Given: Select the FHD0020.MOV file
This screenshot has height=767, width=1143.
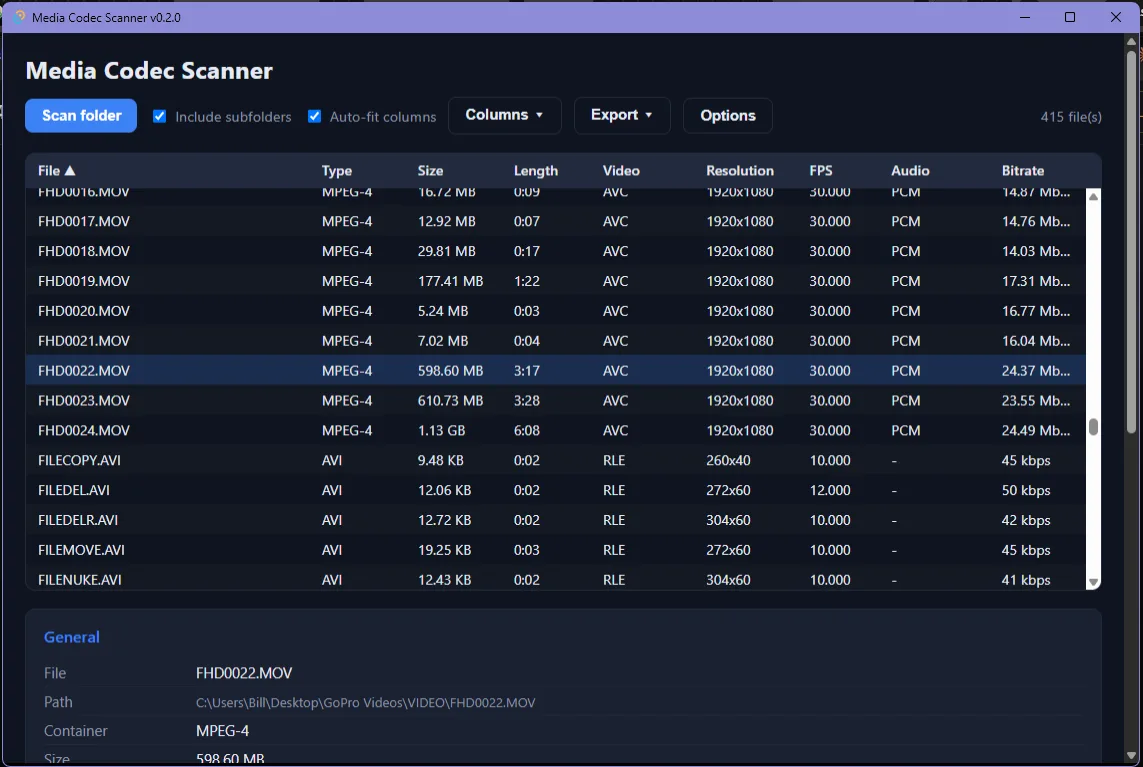Looking at the screenshot, I should 555,311.
